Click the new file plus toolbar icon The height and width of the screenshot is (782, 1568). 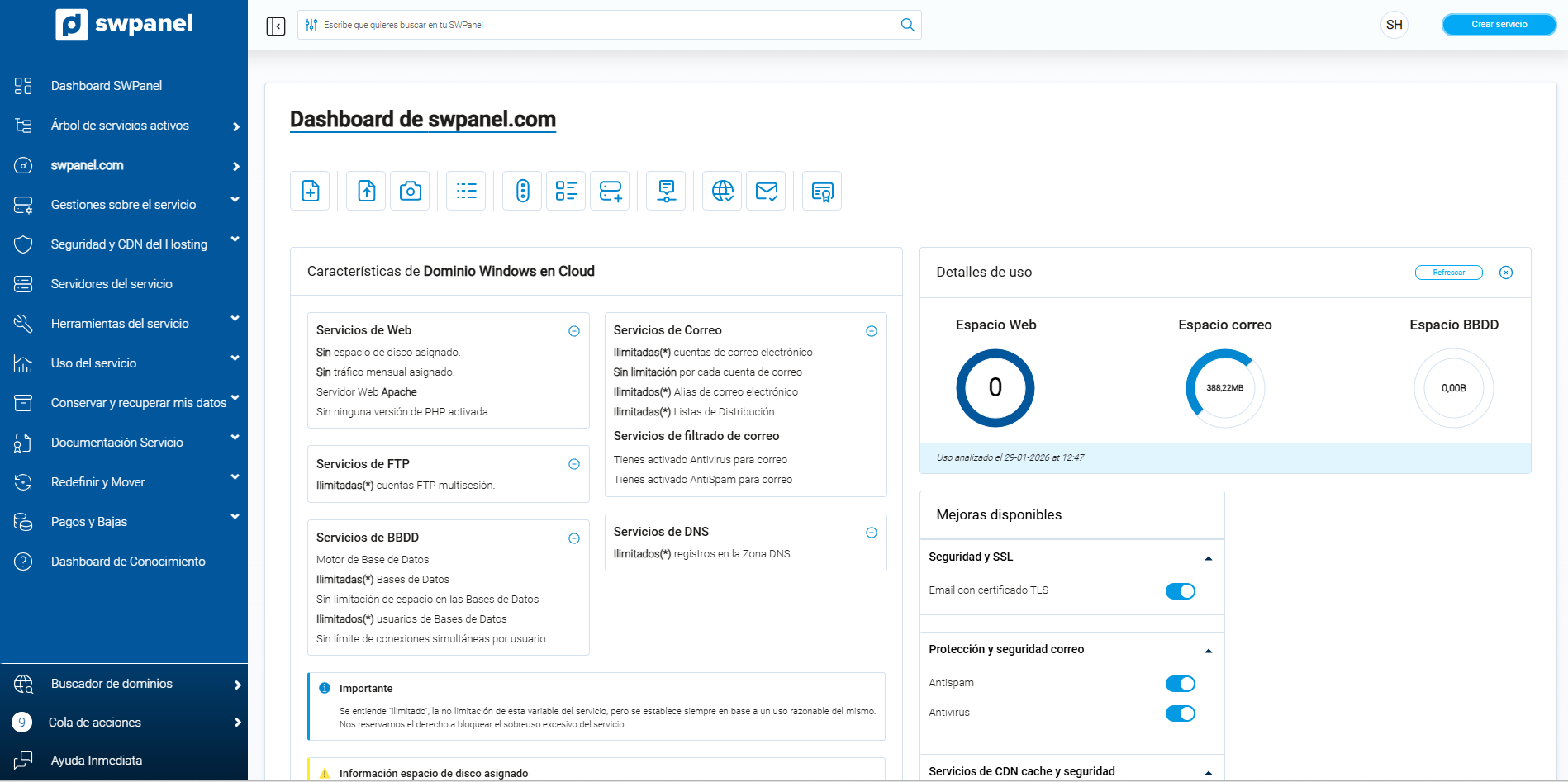310,192
